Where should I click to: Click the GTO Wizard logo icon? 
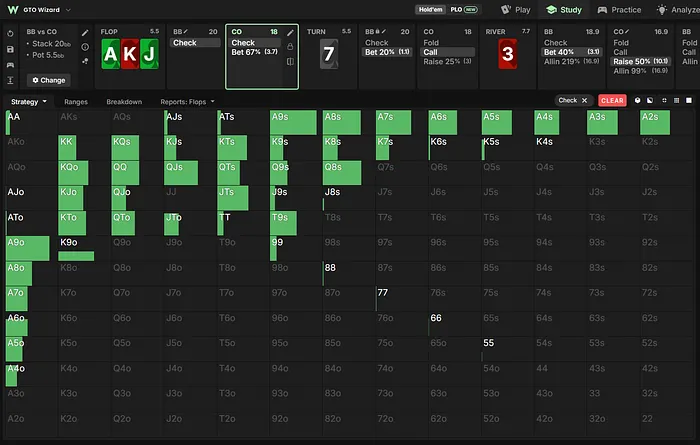[x=13, y=9]
